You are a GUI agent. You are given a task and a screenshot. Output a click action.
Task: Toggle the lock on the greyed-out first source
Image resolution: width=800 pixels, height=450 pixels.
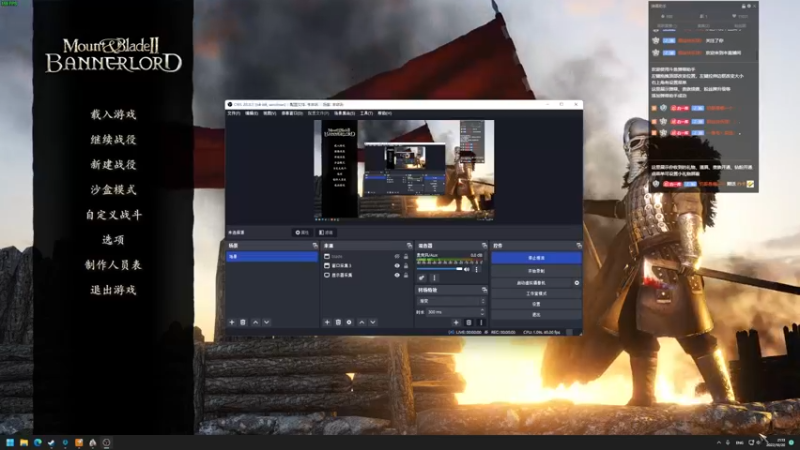[406, 256]
